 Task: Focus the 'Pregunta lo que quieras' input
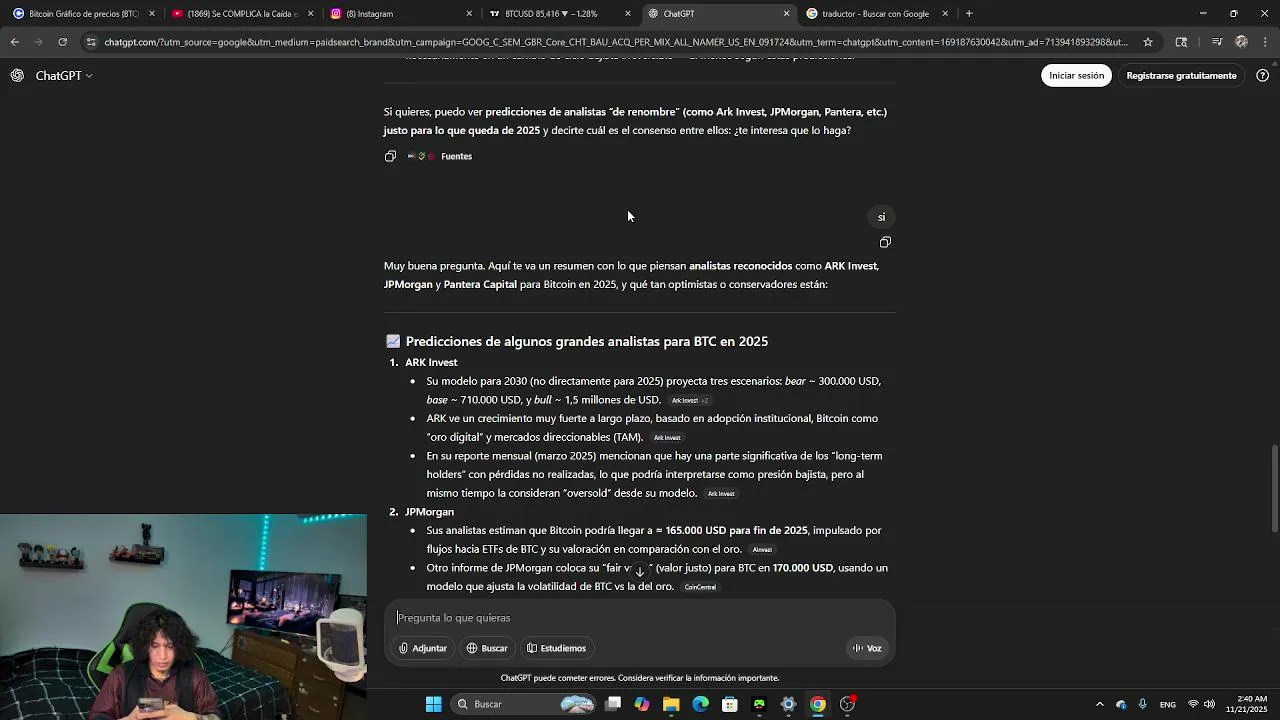coord(640,618)
